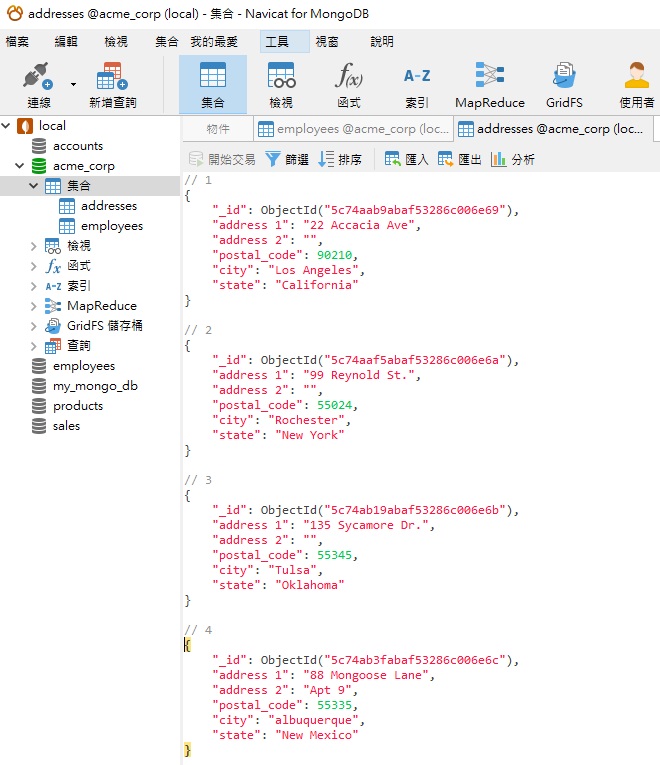
Task: Select the my_mongo_db database
Action: coord(95,386)
